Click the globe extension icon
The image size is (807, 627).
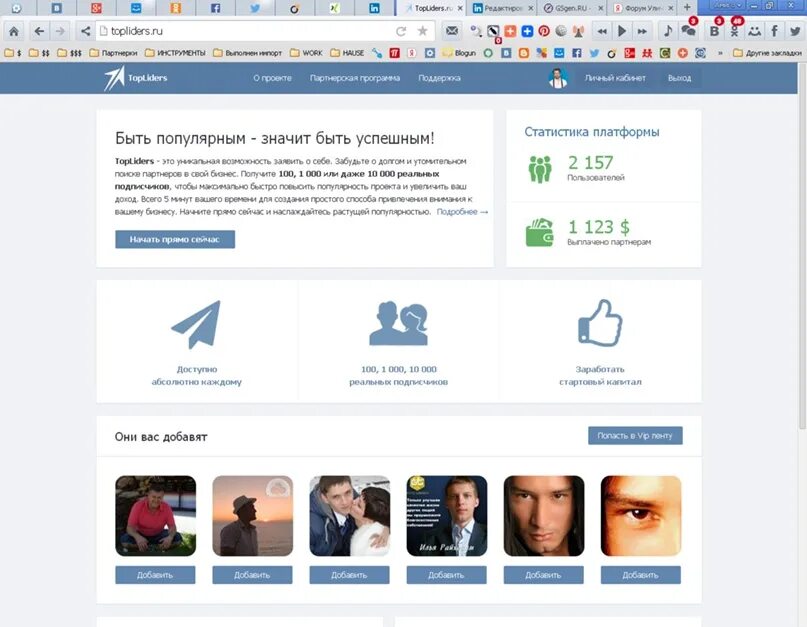[561, 31]
